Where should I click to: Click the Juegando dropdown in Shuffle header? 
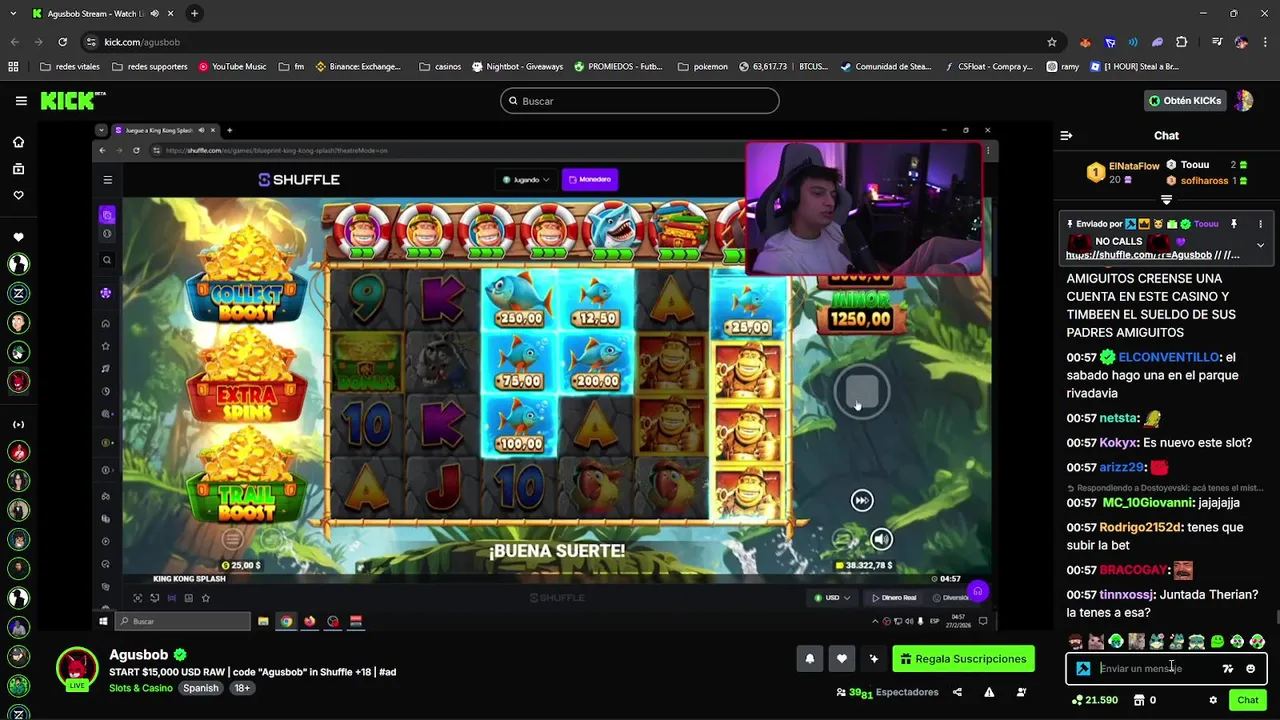click(x=526, y=180)
